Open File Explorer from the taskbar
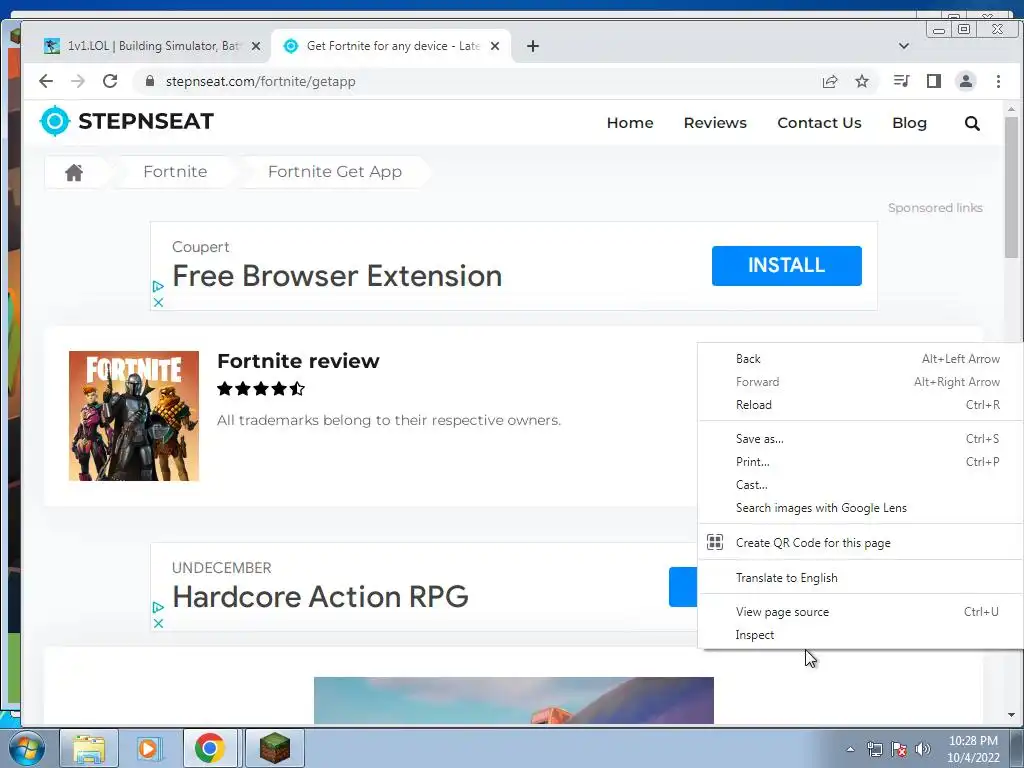1024x768 pixels. (x=89, y=748)
